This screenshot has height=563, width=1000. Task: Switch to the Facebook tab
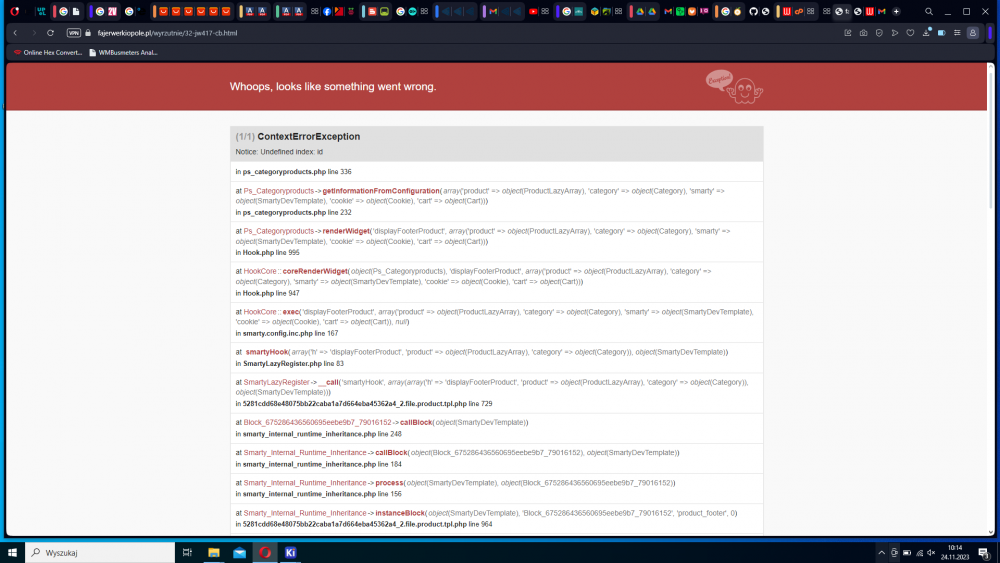click(327, 11)
